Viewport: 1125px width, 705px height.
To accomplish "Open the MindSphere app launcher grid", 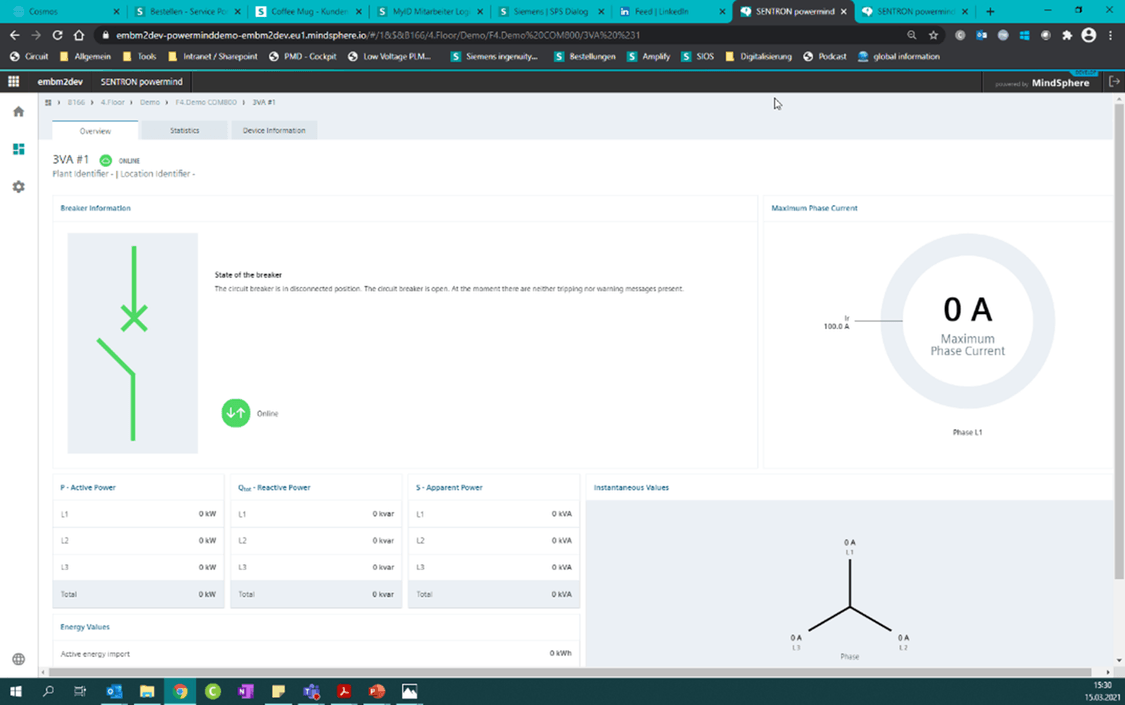I will click(14, 82).
